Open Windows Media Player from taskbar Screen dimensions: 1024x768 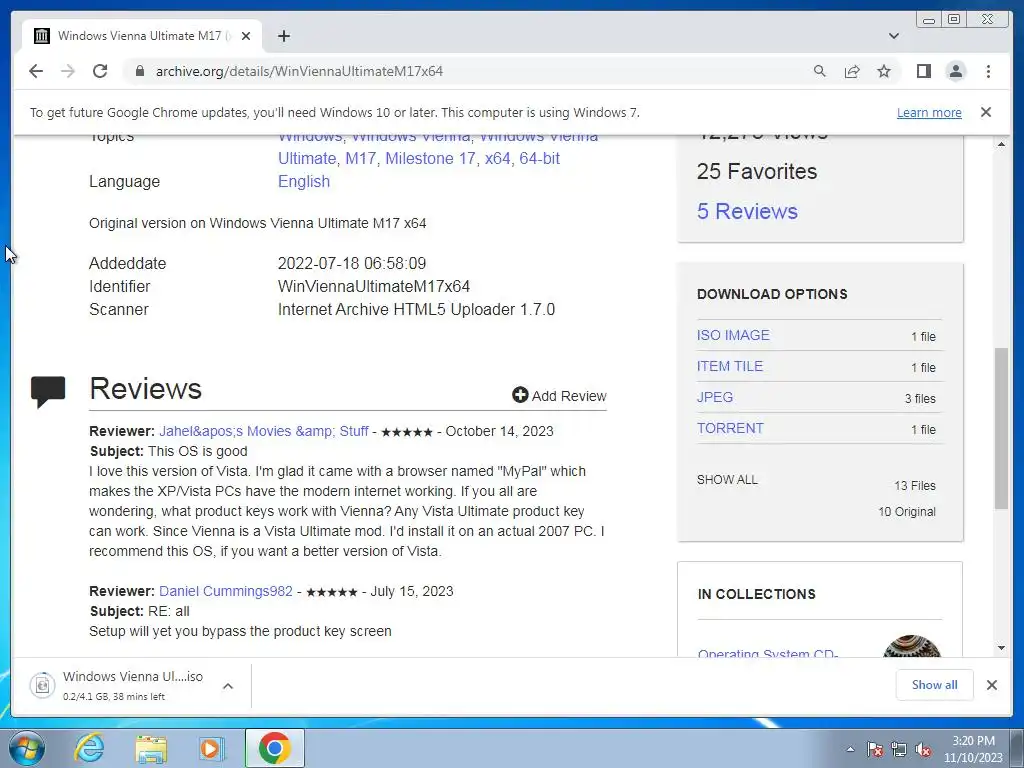212,748
